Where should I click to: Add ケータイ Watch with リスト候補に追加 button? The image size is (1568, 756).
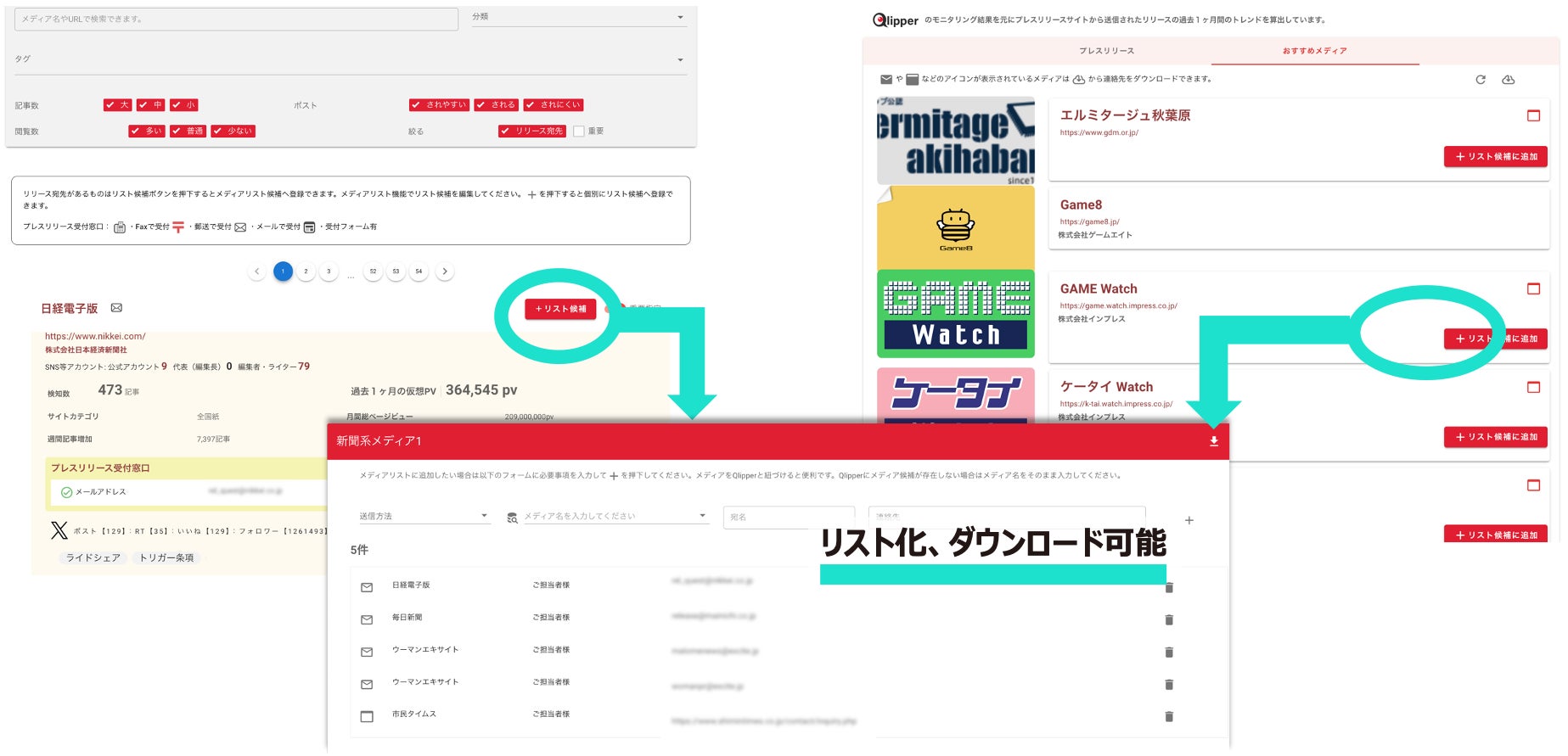1496,437
